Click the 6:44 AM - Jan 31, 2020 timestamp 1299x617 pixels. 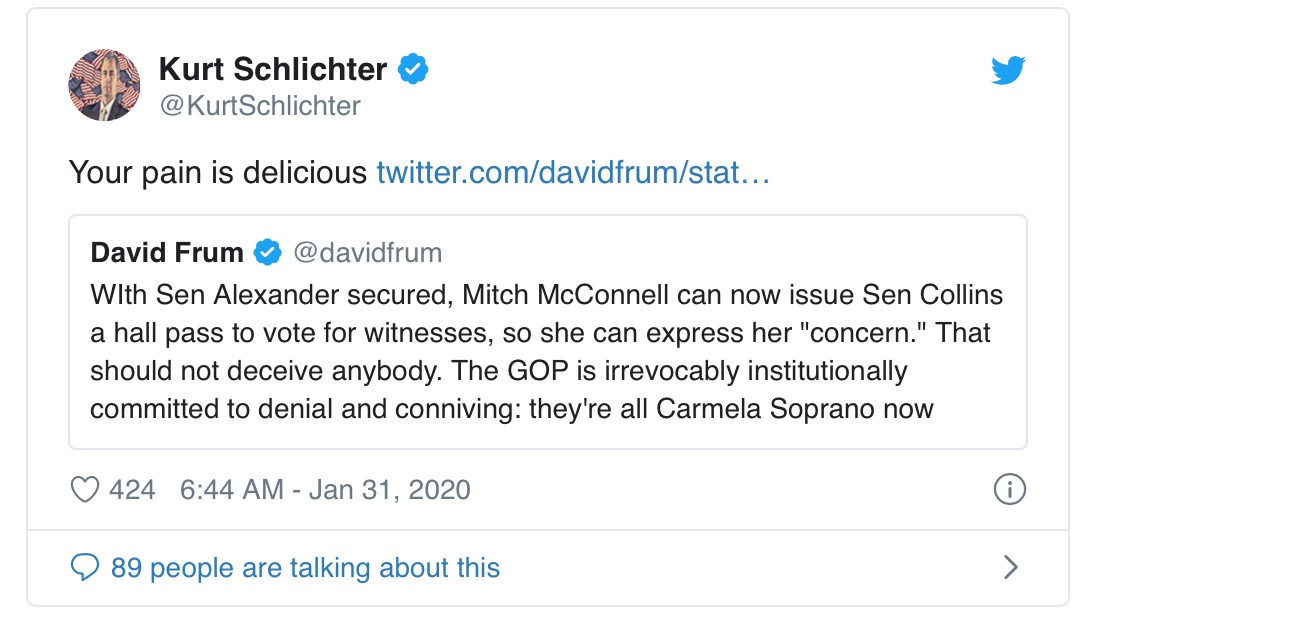(x=325, y=490)
